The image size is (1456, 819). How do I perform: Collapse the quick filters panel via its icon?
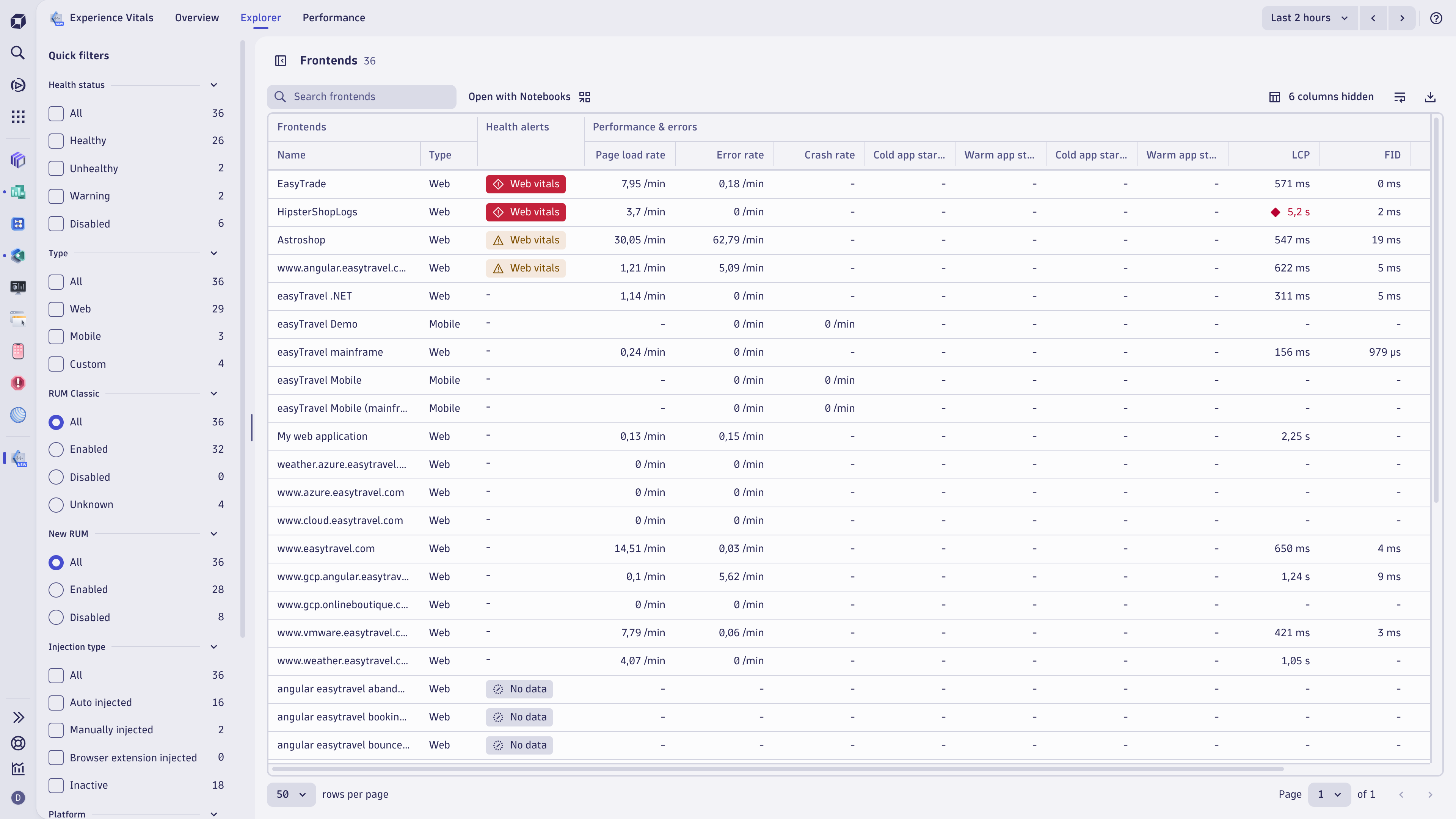click(280, 61)
